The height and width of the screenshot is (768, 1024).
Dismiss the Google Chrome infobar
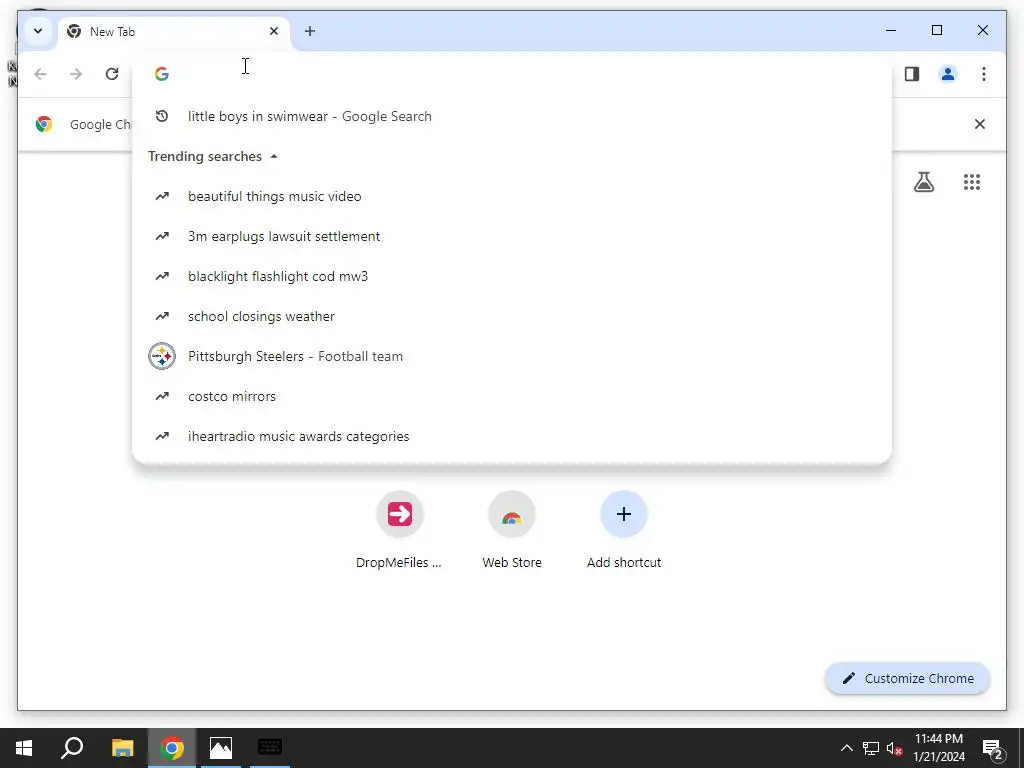point(980,124)
